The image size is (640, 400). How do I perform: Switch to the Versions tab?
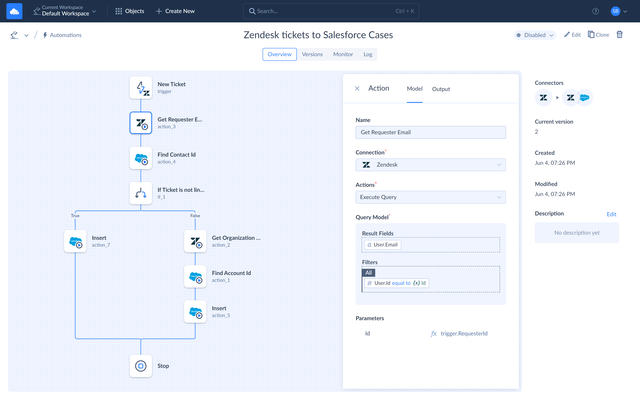coord(312,54)
